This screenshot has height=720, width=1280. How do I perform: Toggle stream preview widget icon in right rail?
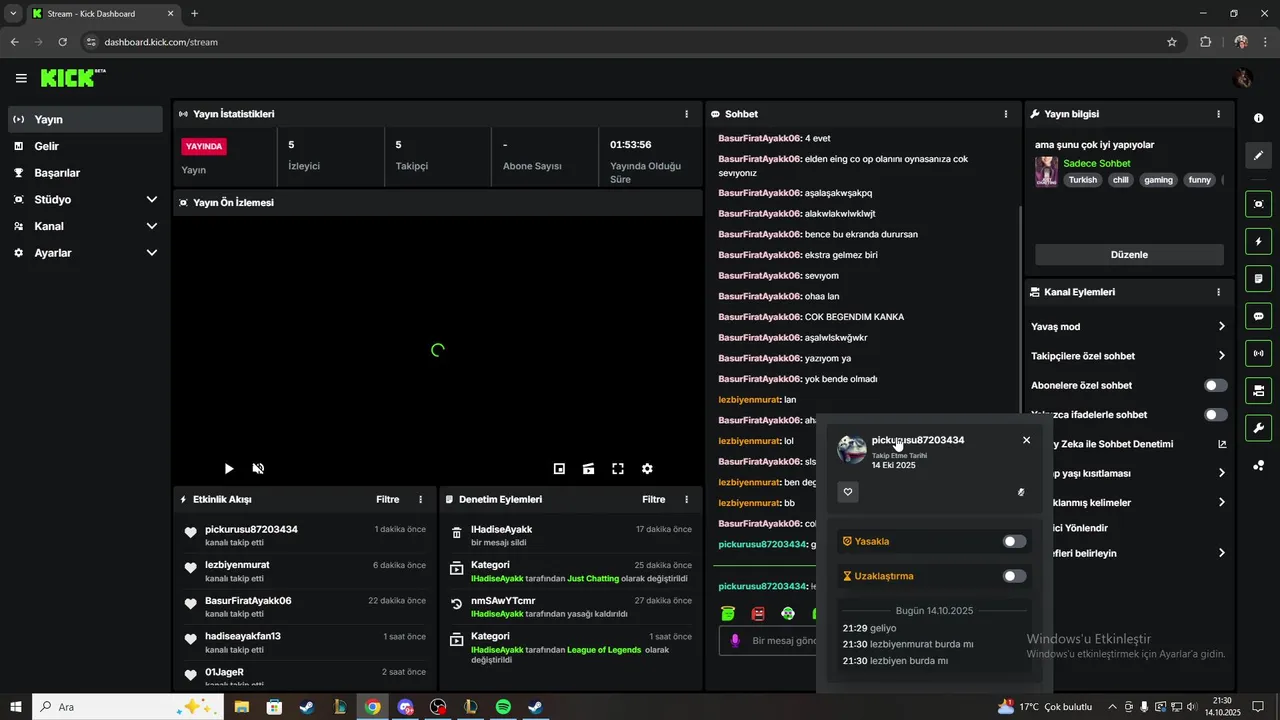1258,204
